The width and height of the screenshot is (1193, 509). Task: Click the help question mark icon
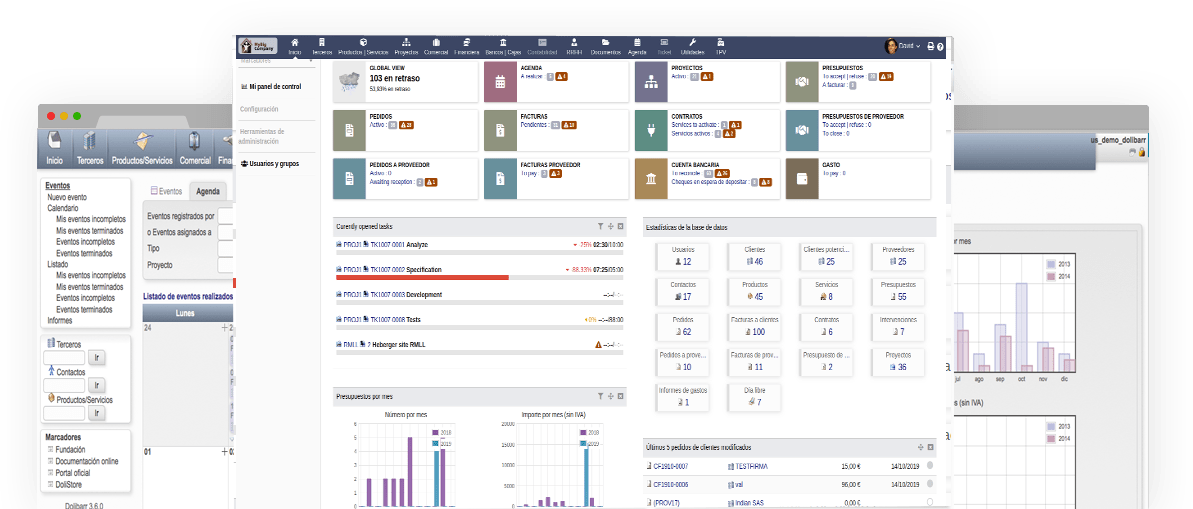(x=940, y=46)
